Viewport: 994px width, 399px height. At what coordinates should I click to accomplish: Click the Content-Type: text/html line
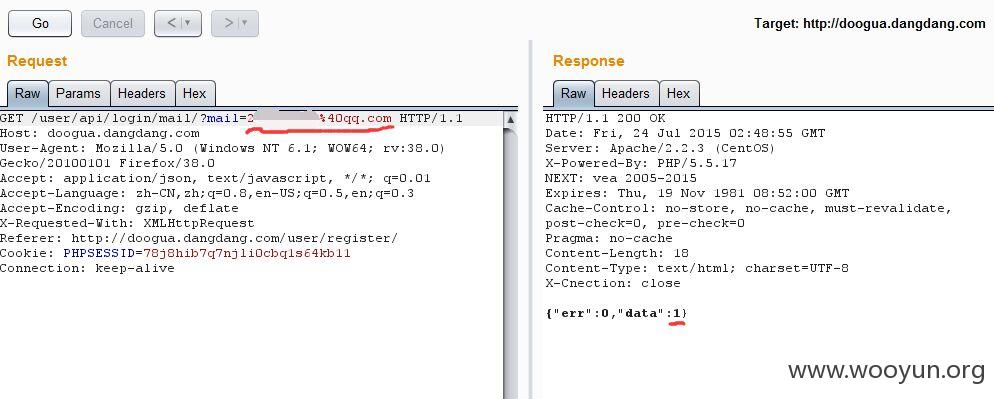click(x=697, y=268)
